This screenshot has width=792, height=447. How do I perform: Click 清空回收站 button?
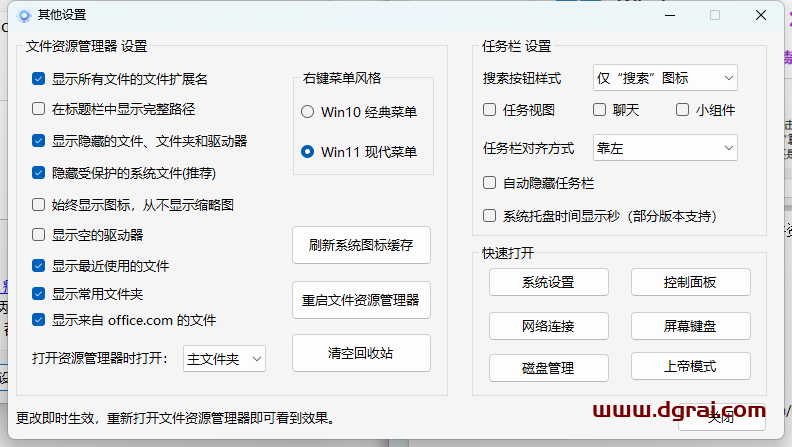[x=361, y=353]
